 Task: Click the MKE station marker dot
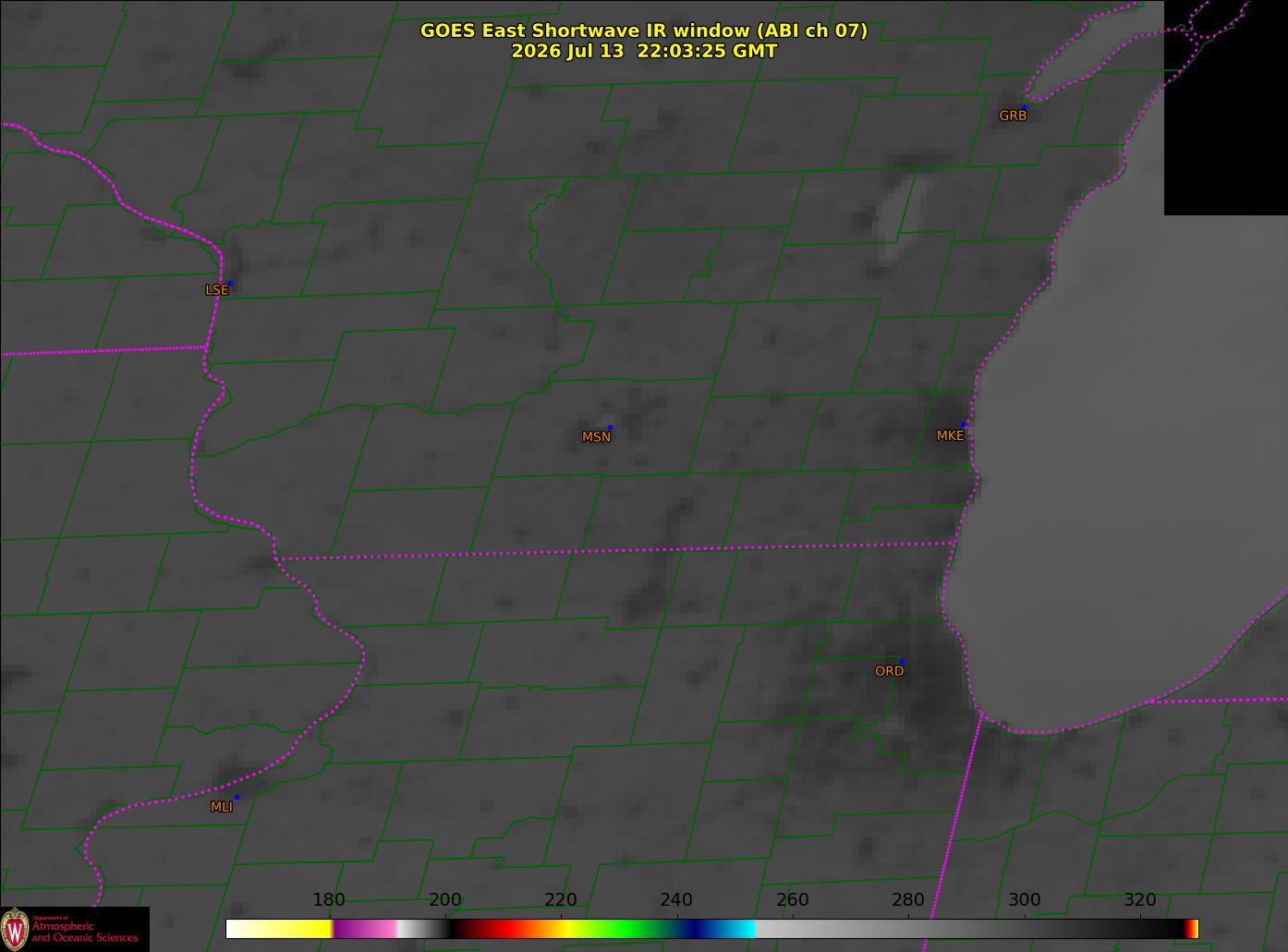[x=964, y=425]
